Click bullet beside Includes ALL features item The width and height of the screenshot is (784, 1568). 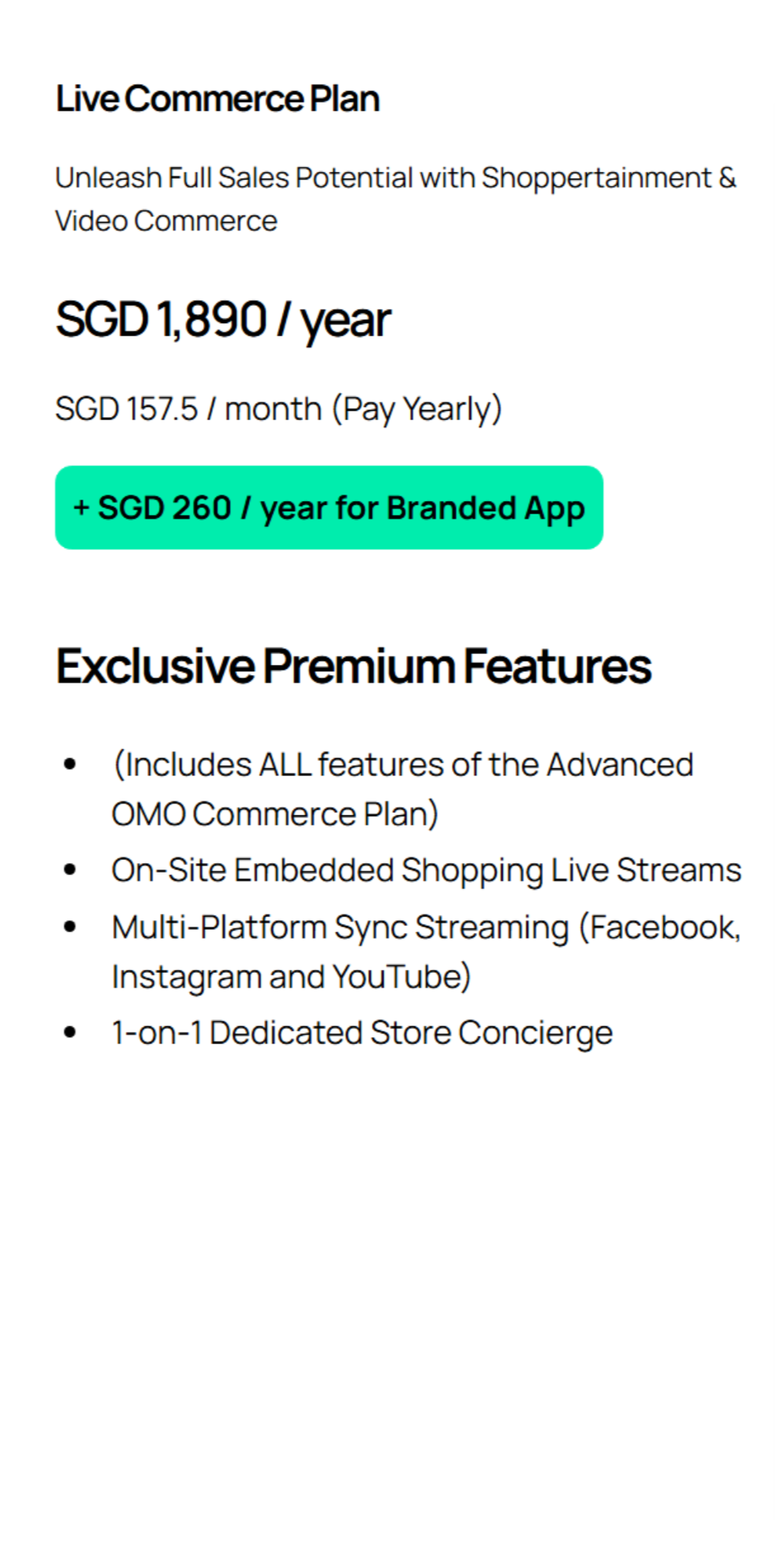coord(71,764)
